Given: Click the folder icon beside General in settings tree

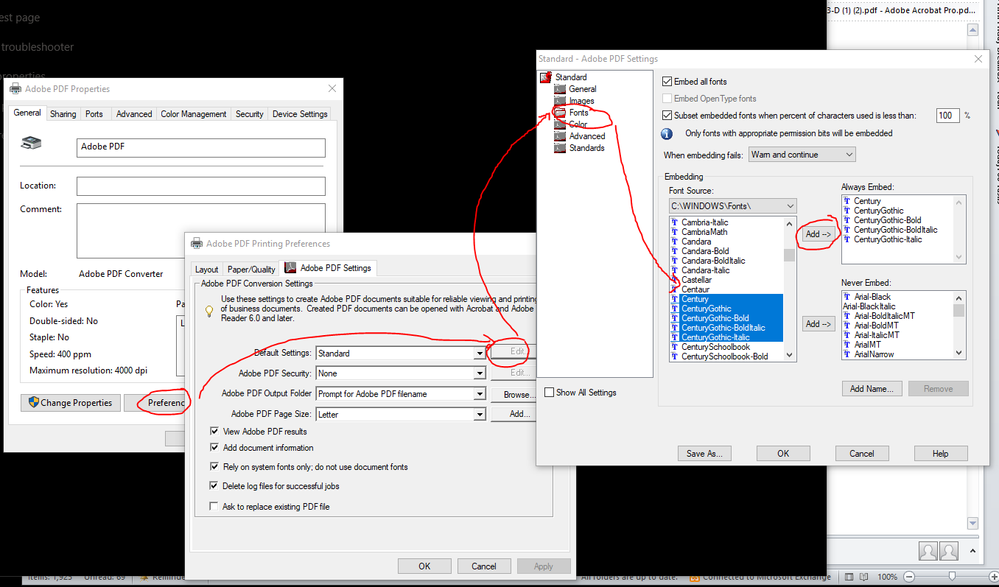Looking at the screenshot, I should coord(560,89).
